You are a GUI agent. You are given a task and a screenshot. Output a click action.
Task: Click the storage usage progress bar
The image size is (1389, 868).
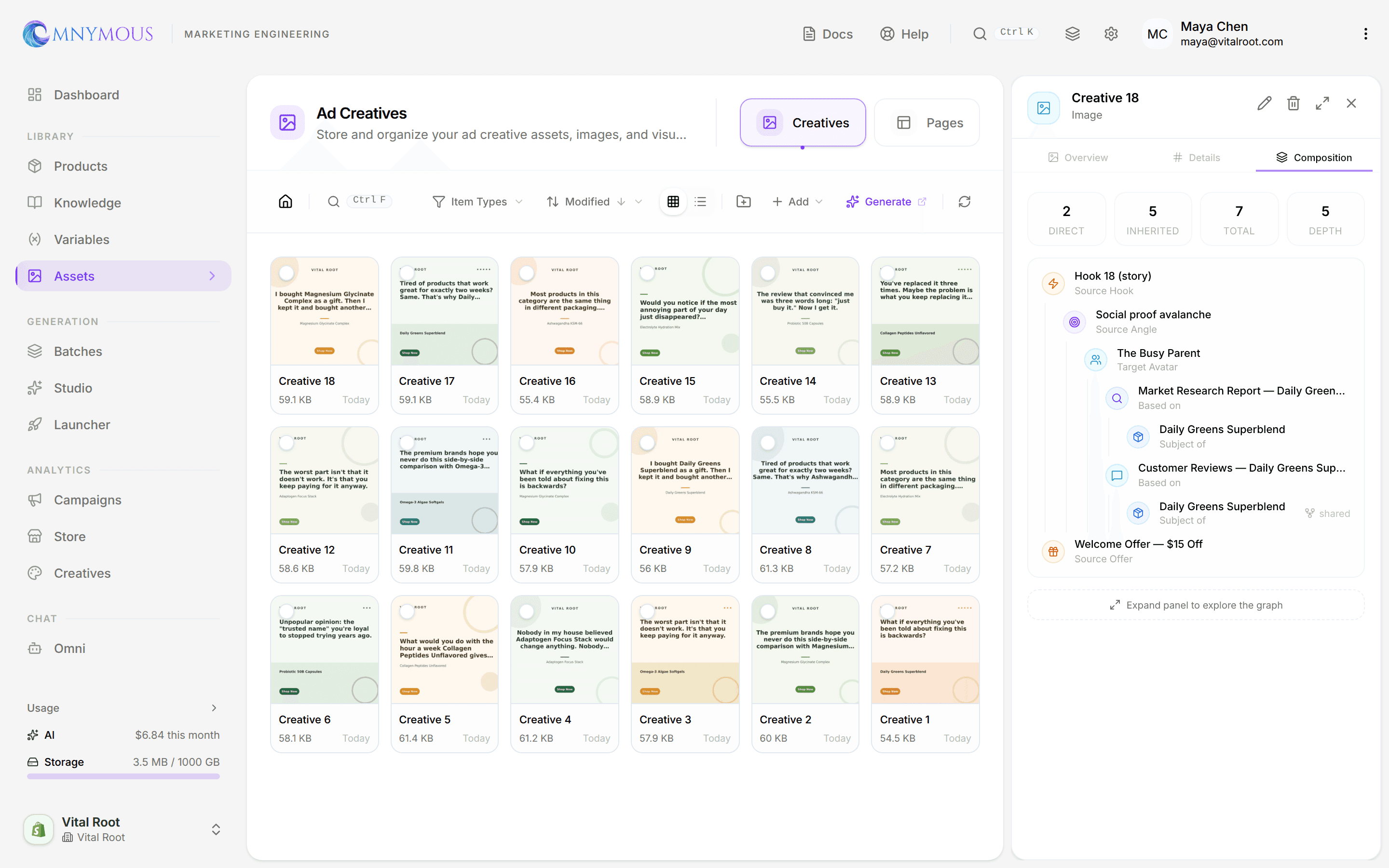point(123,776)
